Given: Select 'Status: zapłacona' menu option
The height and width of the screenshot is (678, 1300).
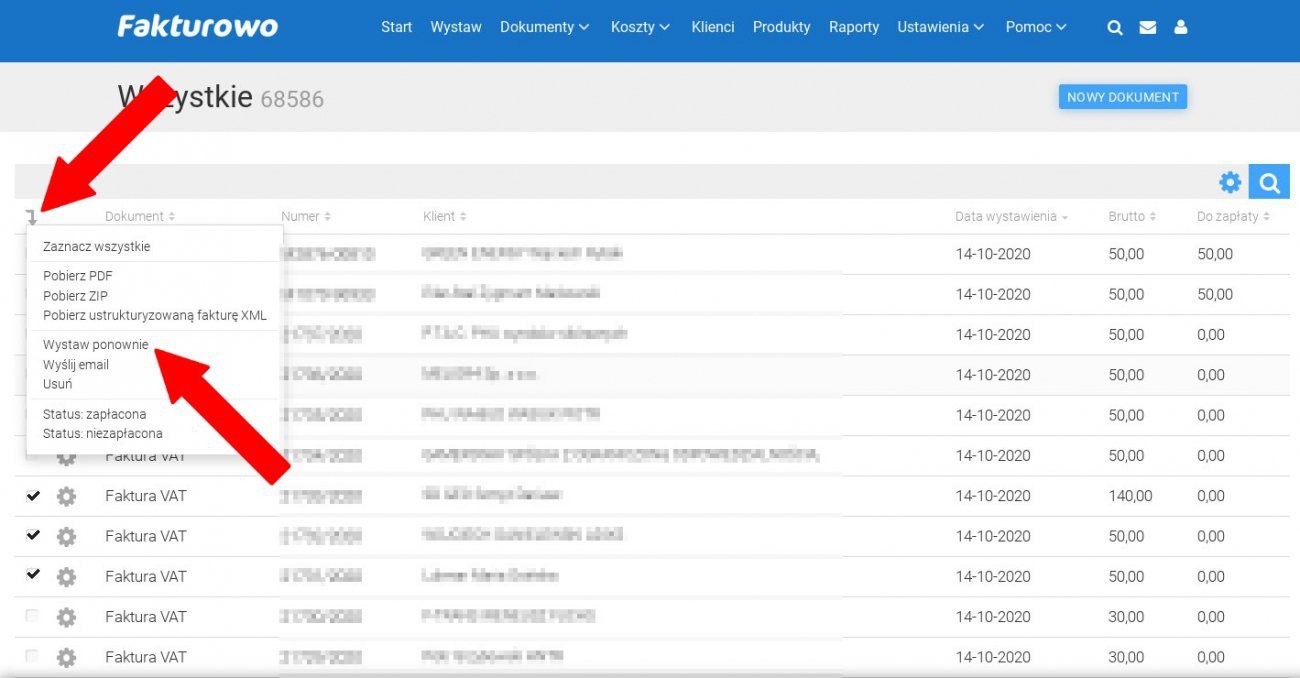Looking at the screenshot, I should 95,414.
